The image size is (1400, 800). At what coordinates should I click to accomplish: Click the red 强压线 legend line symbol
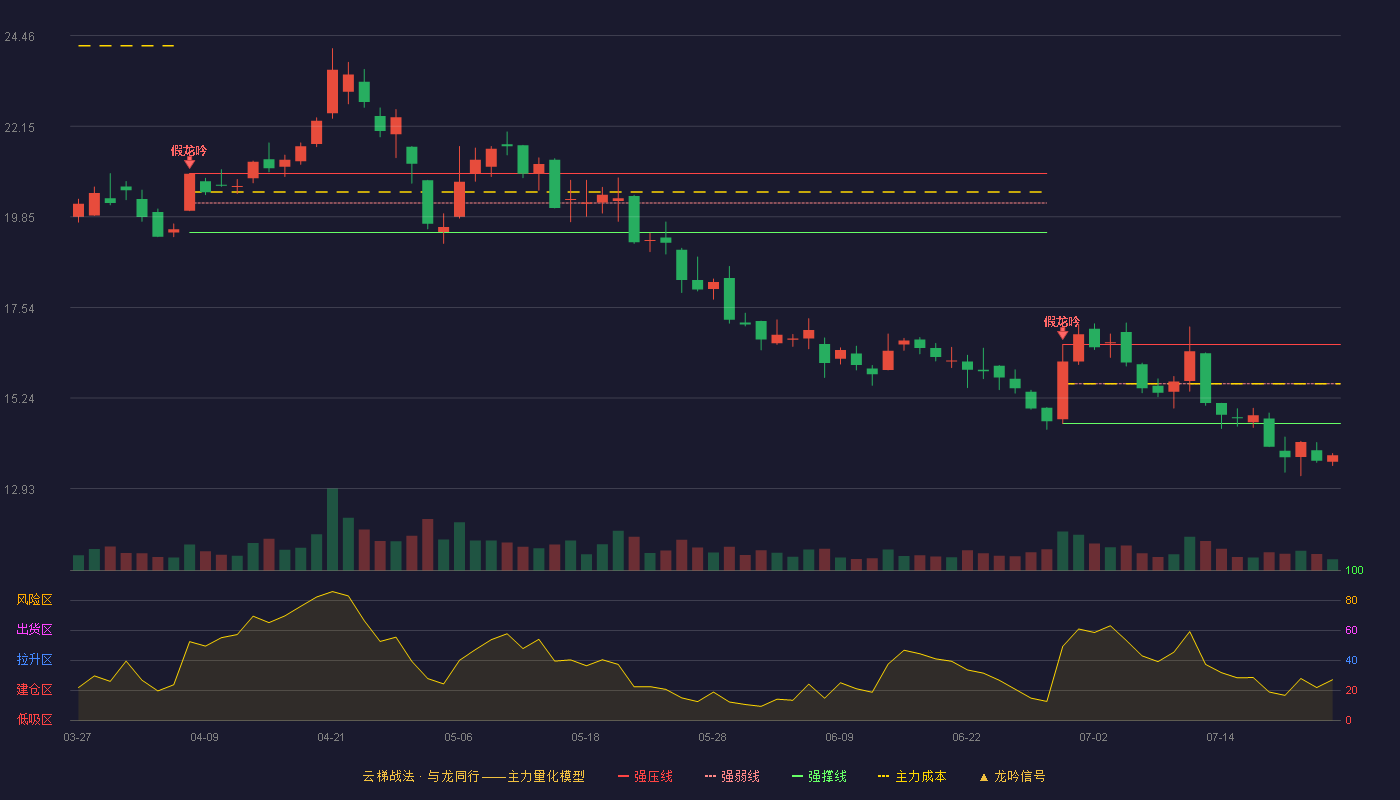click(x=624, y=776)
